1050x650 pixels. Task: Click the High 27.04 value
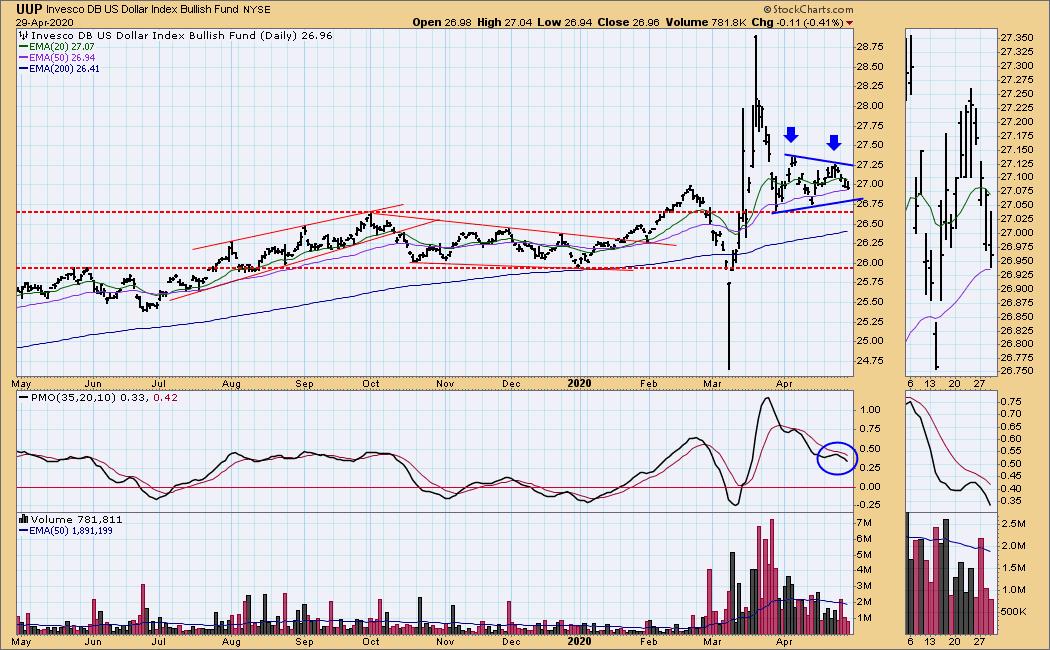coord(504,22)
